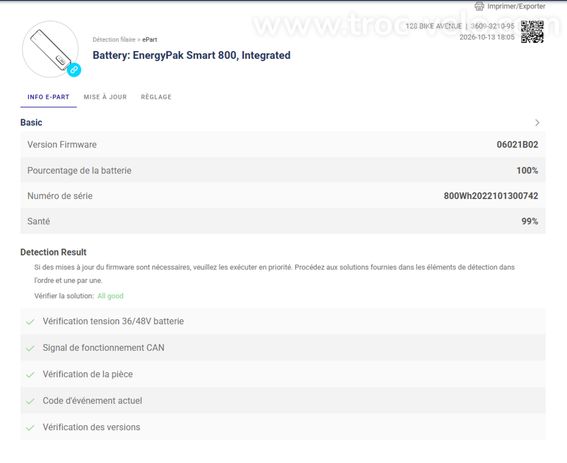Click the All good status text
This screenshot has width=567, height=463.
tap(110, 296)
